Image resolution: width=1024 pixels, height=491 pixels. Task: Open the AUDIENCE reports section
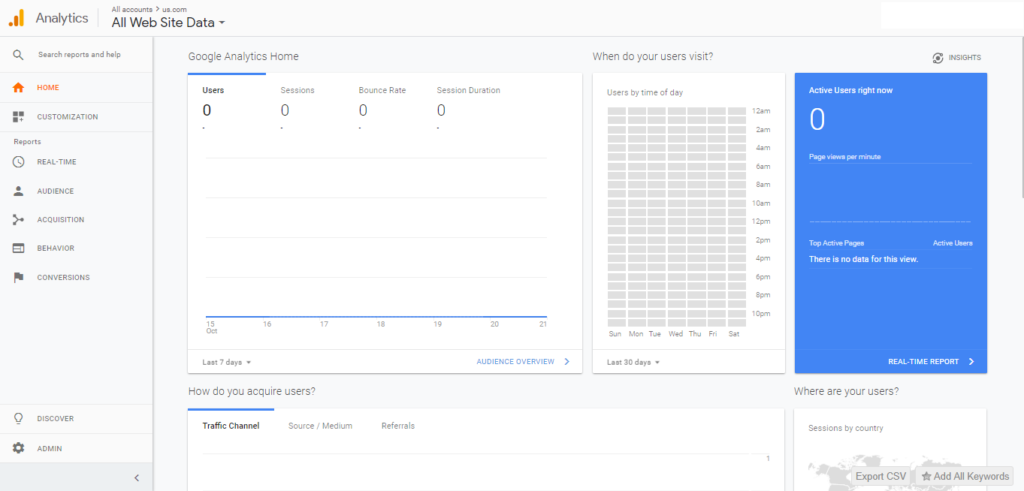pos(76,191)
